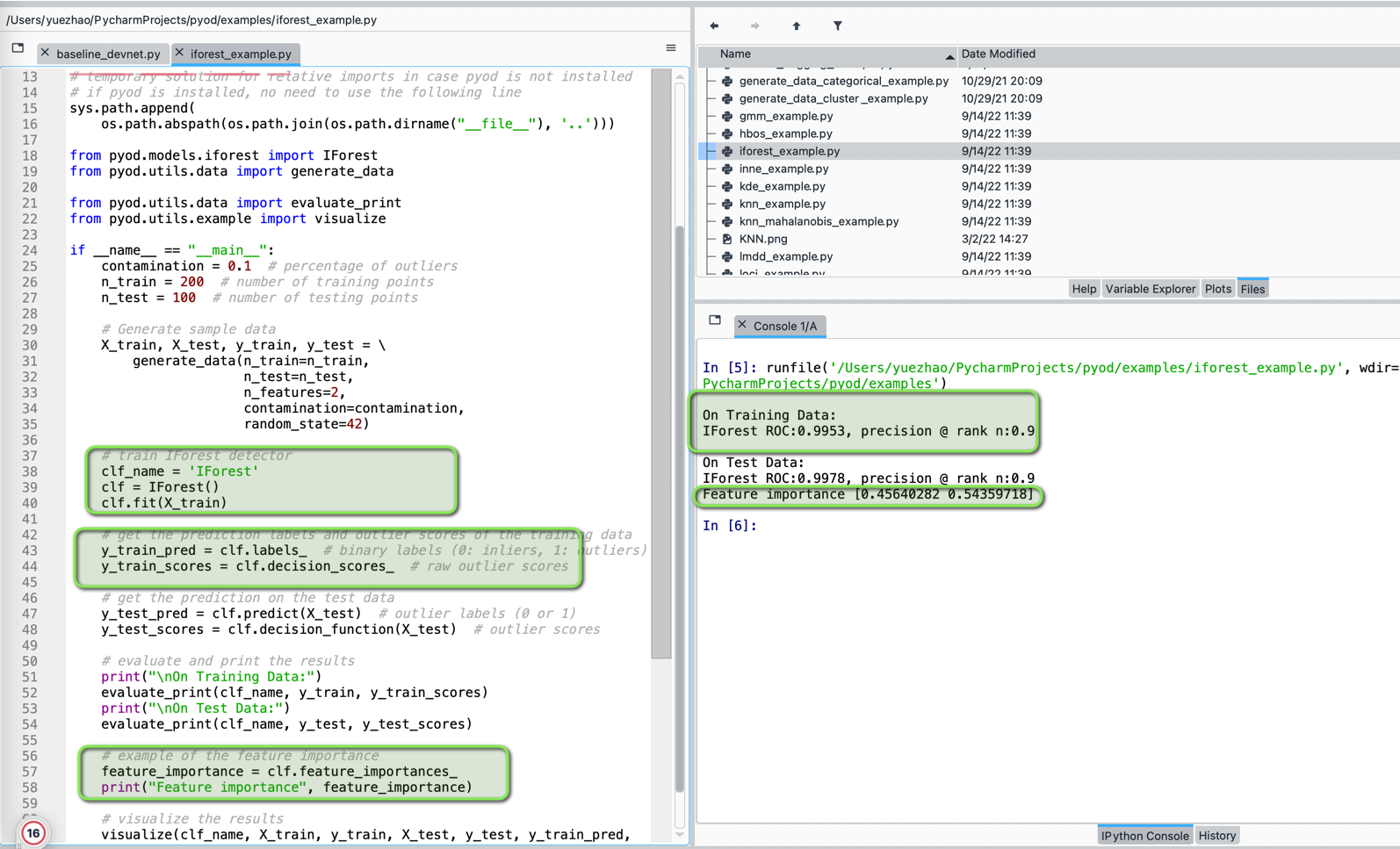1400x849 pixels.
Task: Select the Files tab
Action: (1252, 289)
